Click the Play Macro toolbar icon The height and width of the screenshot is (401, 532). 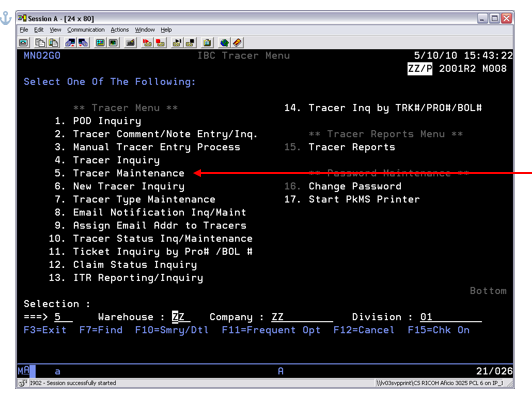coord(177,42)
